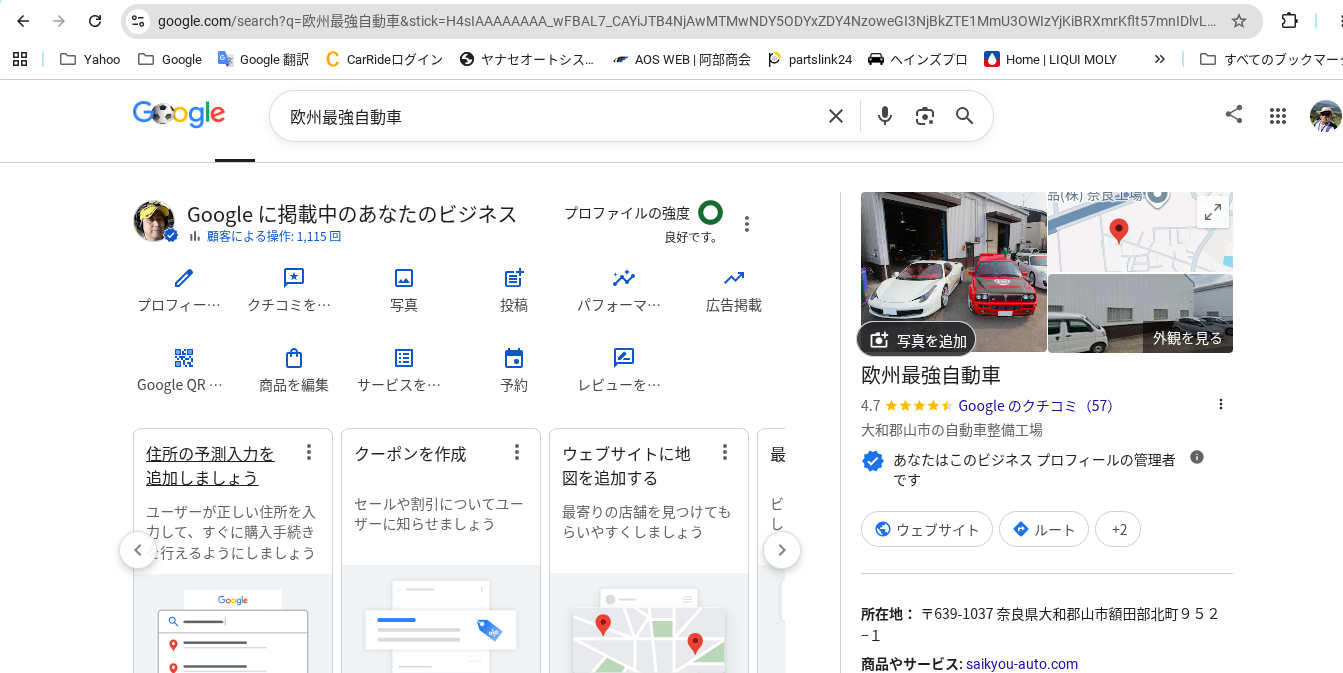Open the reviews (クチコミを…) icon

[293, 278]
